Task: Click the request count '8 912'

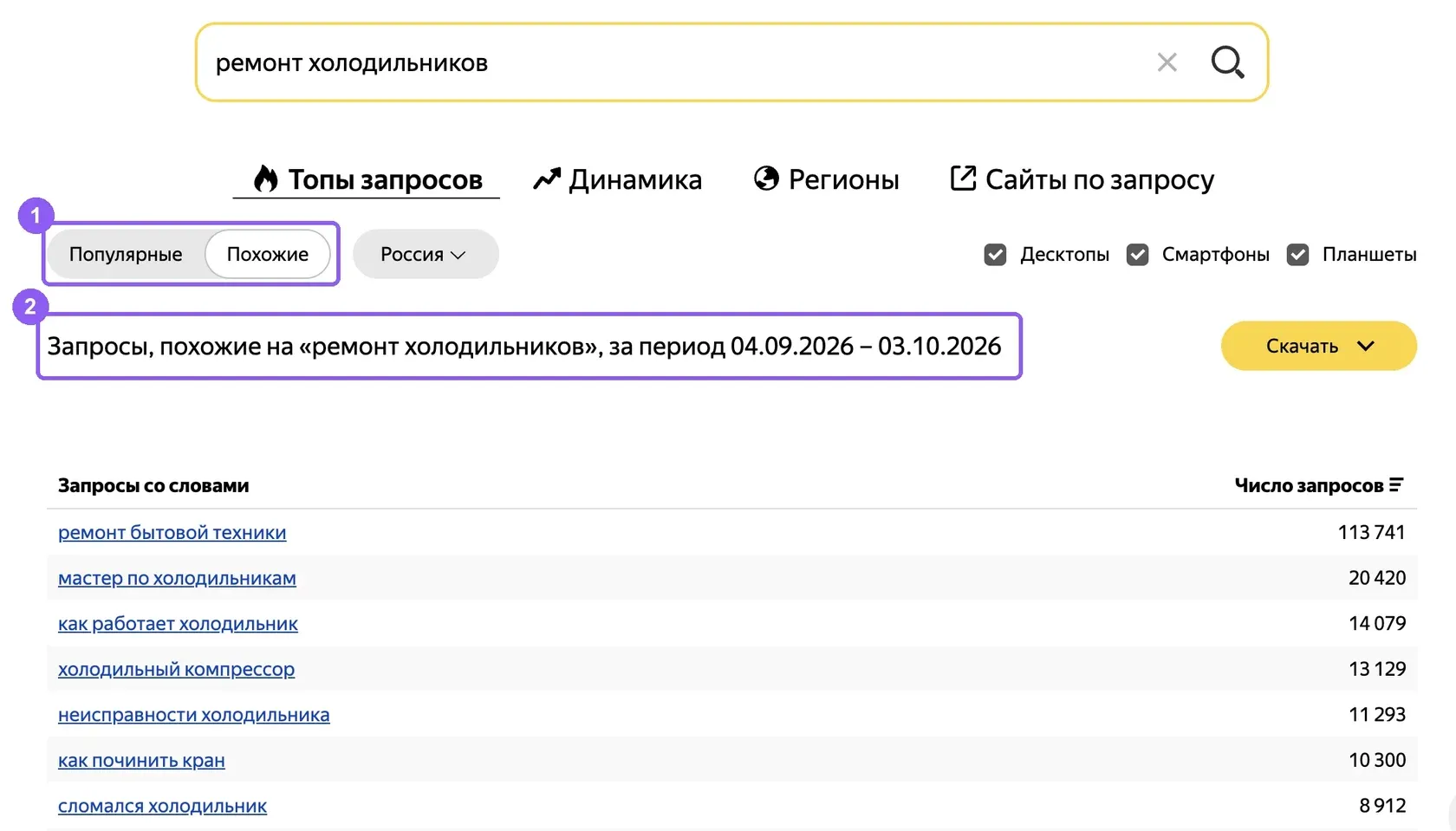Action: [1382, 806]
